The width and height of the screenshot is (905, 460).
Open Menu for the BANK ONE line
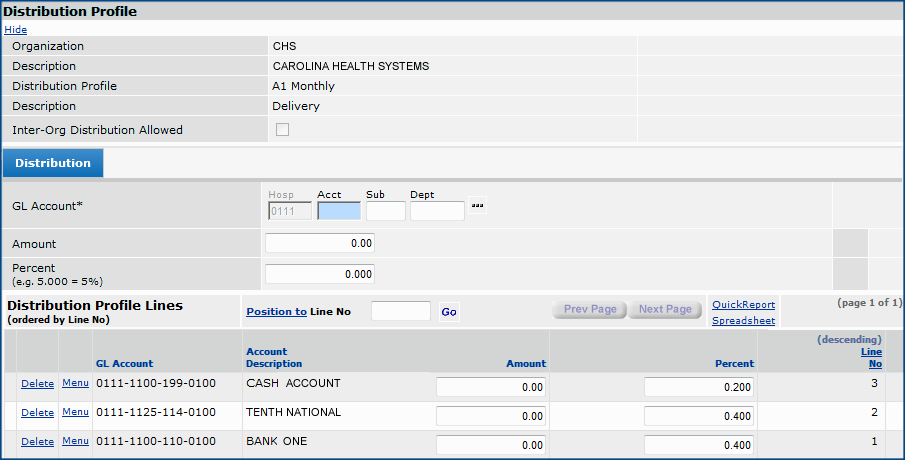tap(75, 441)
